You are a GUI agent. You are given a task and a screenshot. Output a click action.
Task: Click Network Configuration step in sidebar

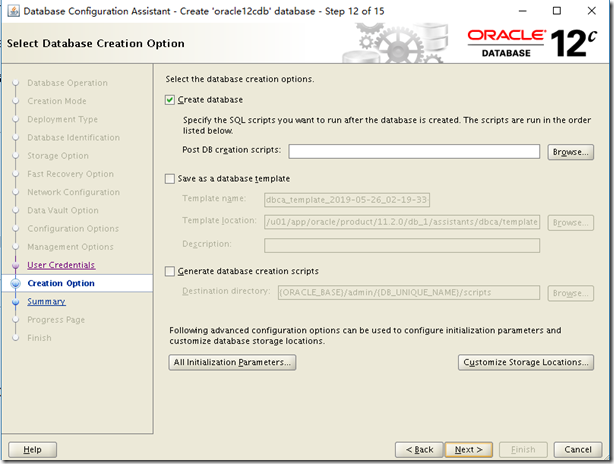coord(74,192)
